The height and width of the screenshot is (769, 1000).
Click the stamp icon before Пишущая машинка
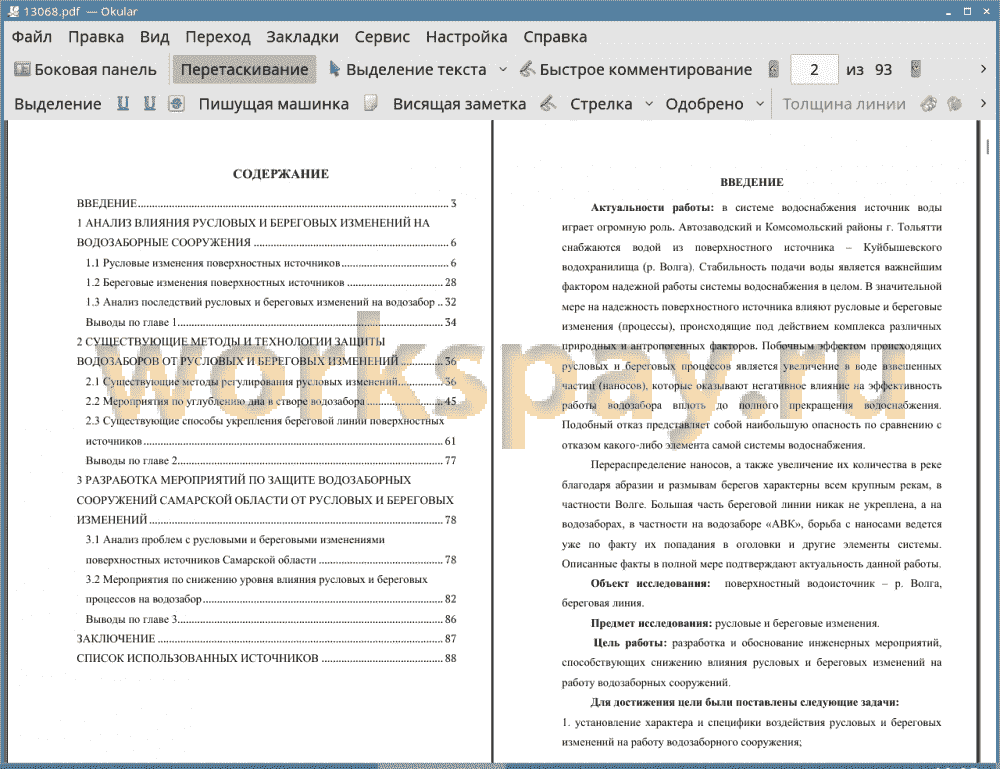point(177,104)
